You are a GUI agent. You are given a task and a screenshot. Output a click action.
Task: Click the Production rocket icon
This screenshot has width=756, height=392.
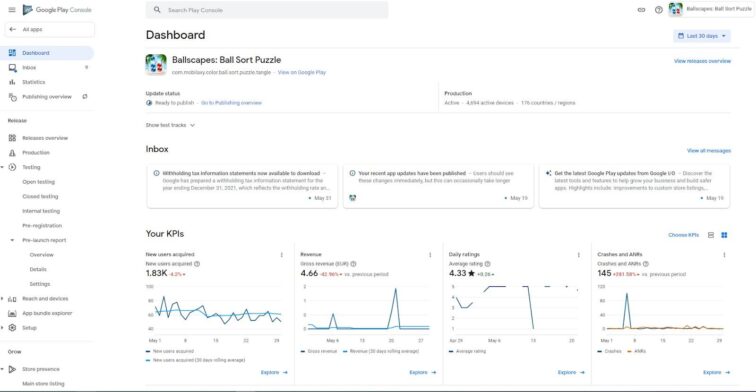pos(13,152)
